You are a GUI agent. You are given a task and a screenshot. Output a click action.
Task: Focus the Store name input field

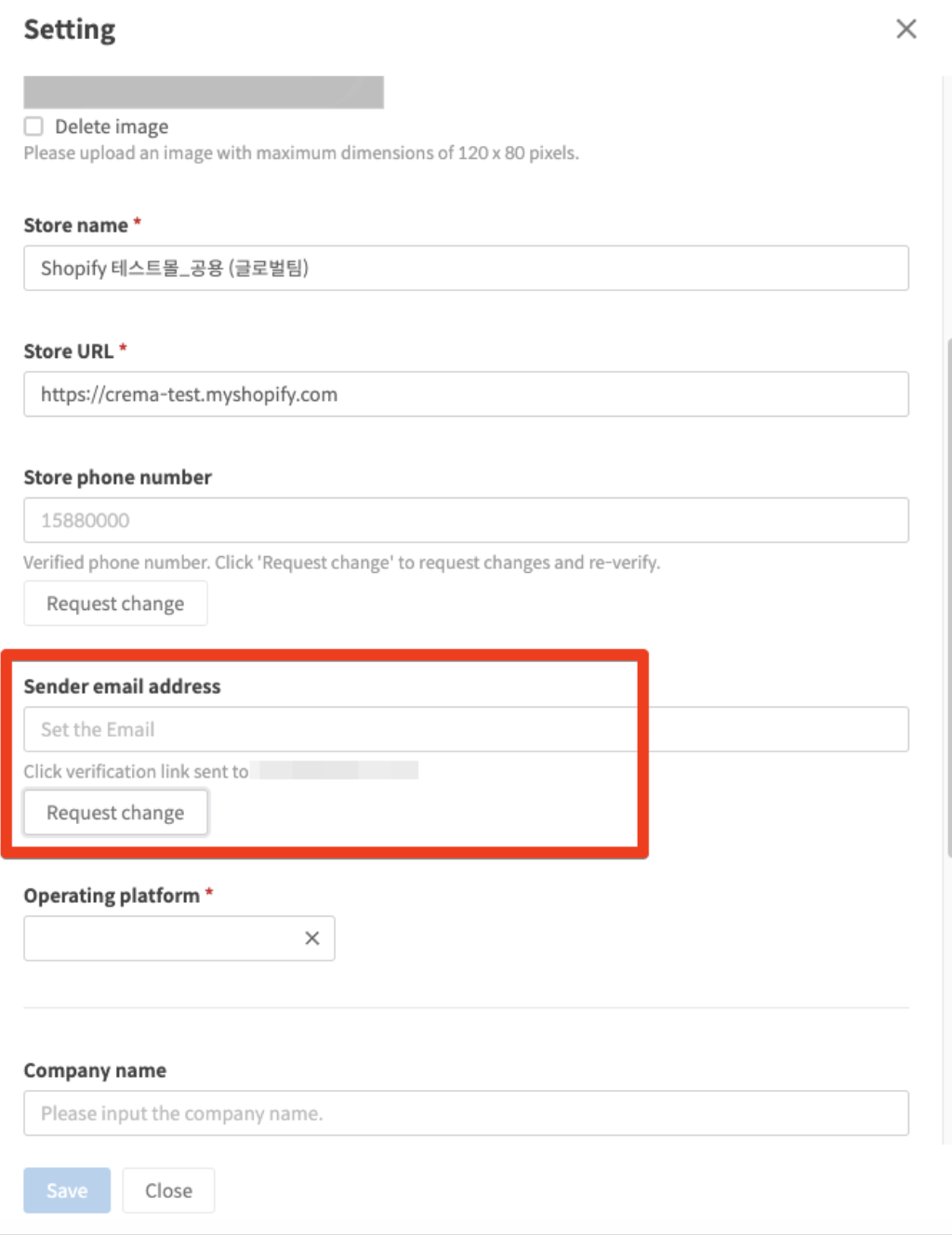(x=466, y=268)
